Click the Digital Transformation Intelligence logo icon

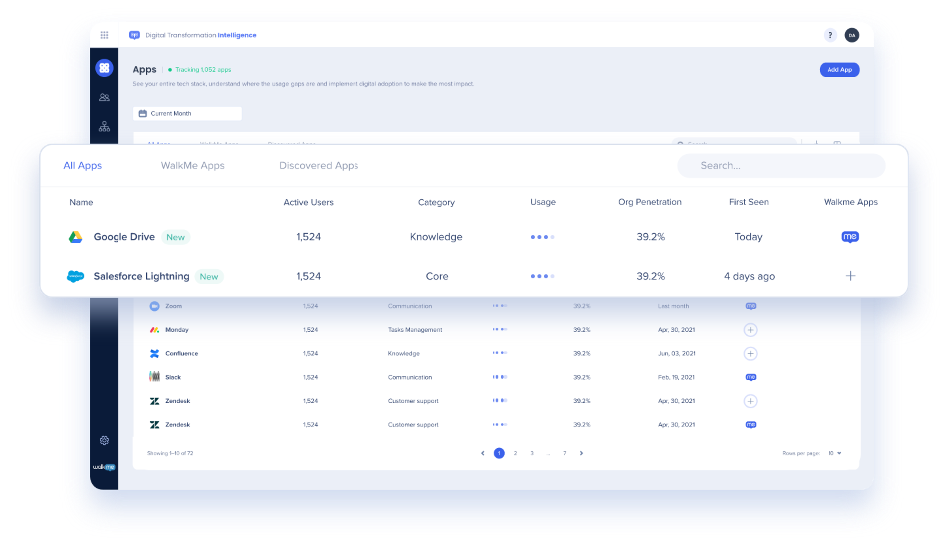click(134, 35)
